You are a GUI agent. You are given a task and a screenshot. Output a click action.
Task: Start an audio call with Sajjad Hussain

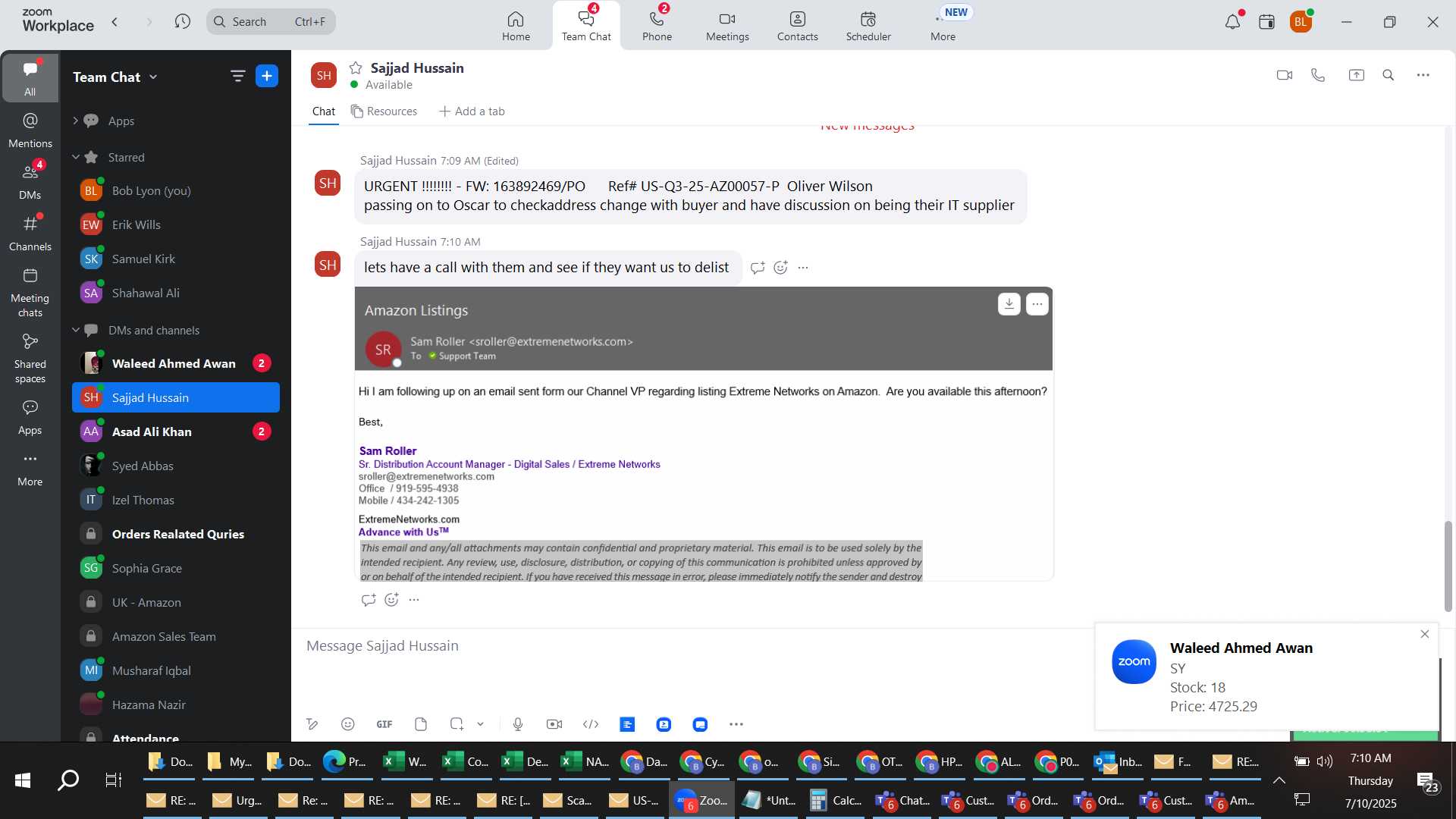click(x=1318, y=75)
